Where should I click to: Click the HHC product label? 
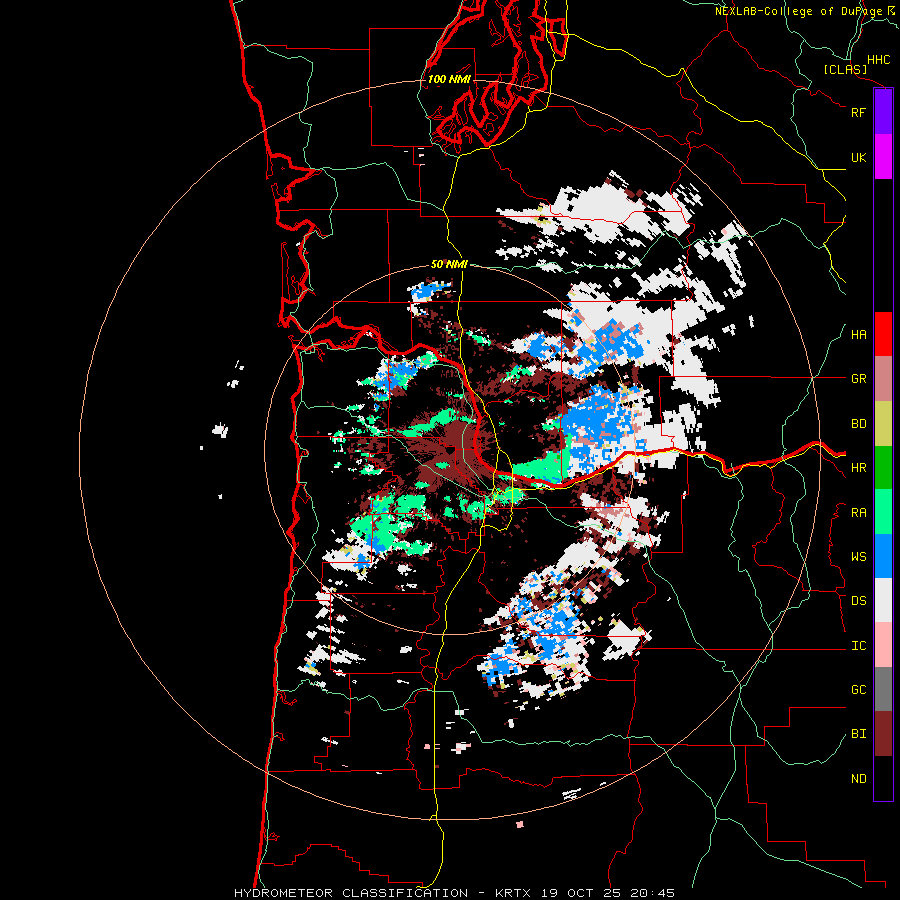(x=878, y=60)
